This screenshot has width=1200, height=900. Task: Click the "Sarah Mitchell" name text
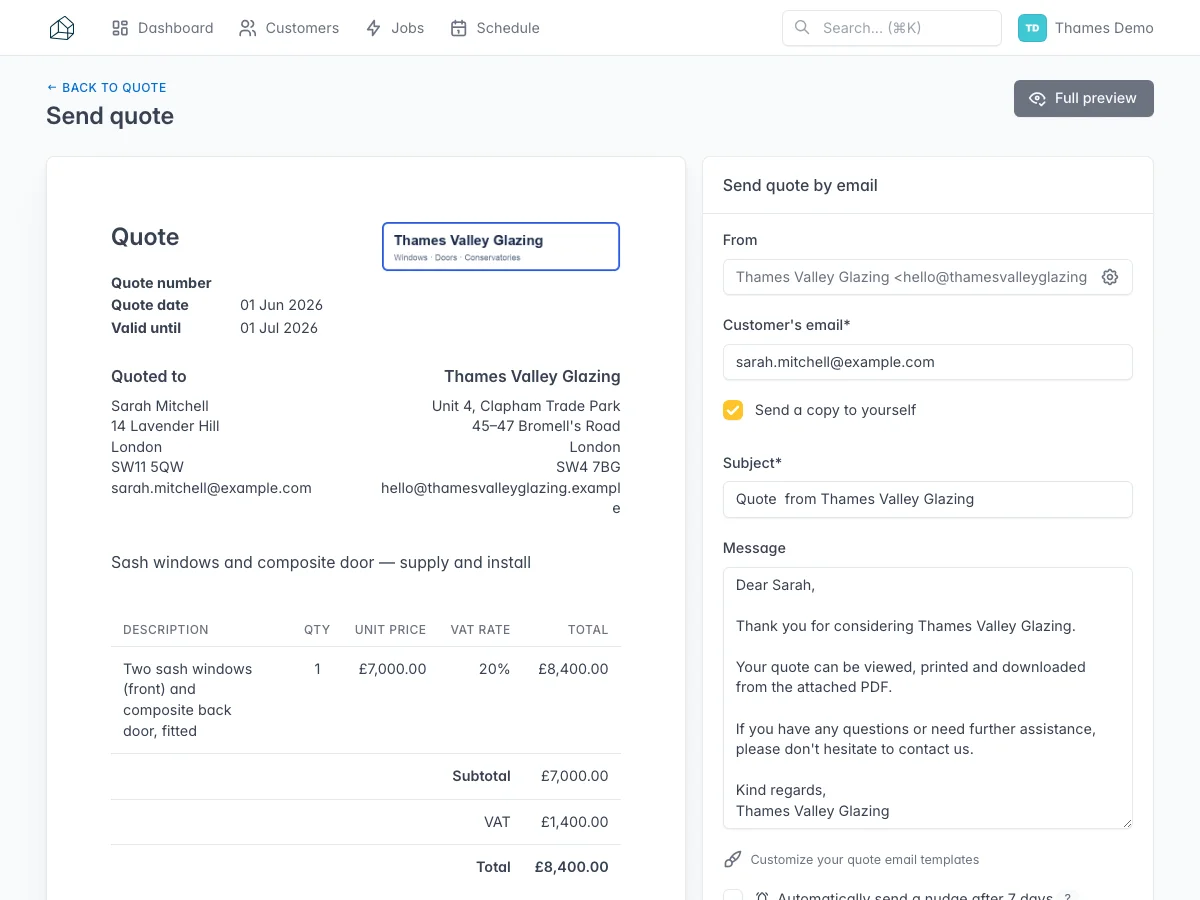click(x=160, y=406)
